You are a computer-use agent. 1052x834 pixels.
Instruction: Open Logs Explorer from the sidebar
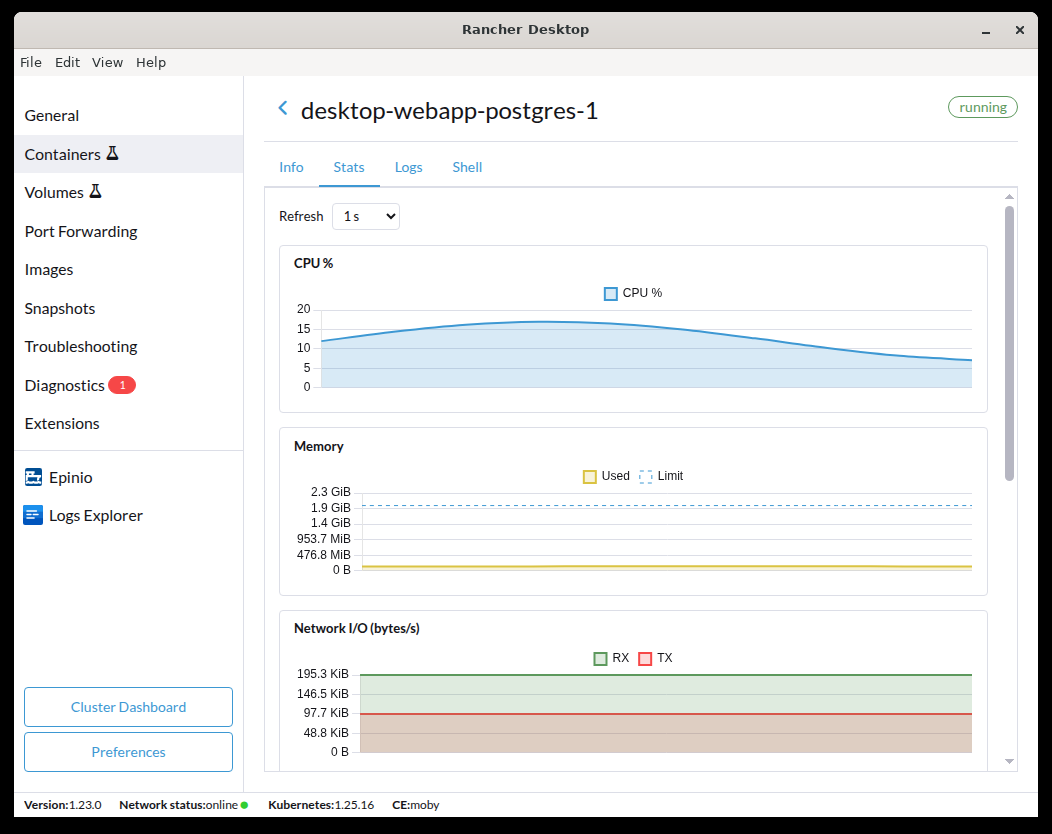[x=129, y=516]
